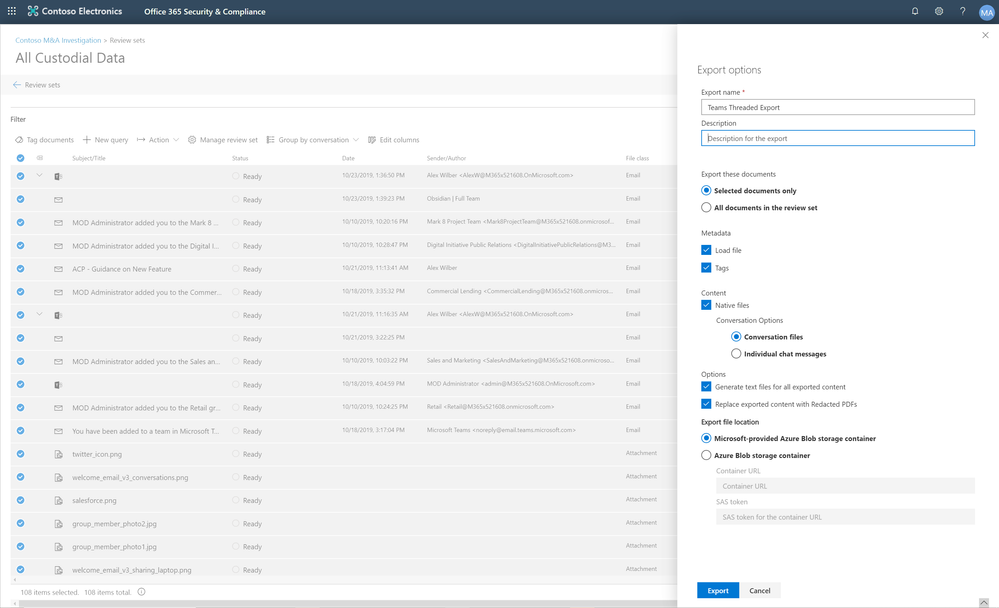This screenshot has width=999, height=608.
Task: Click the mail icon of the Obsidian Full Team row
Action: click(58, 199)
